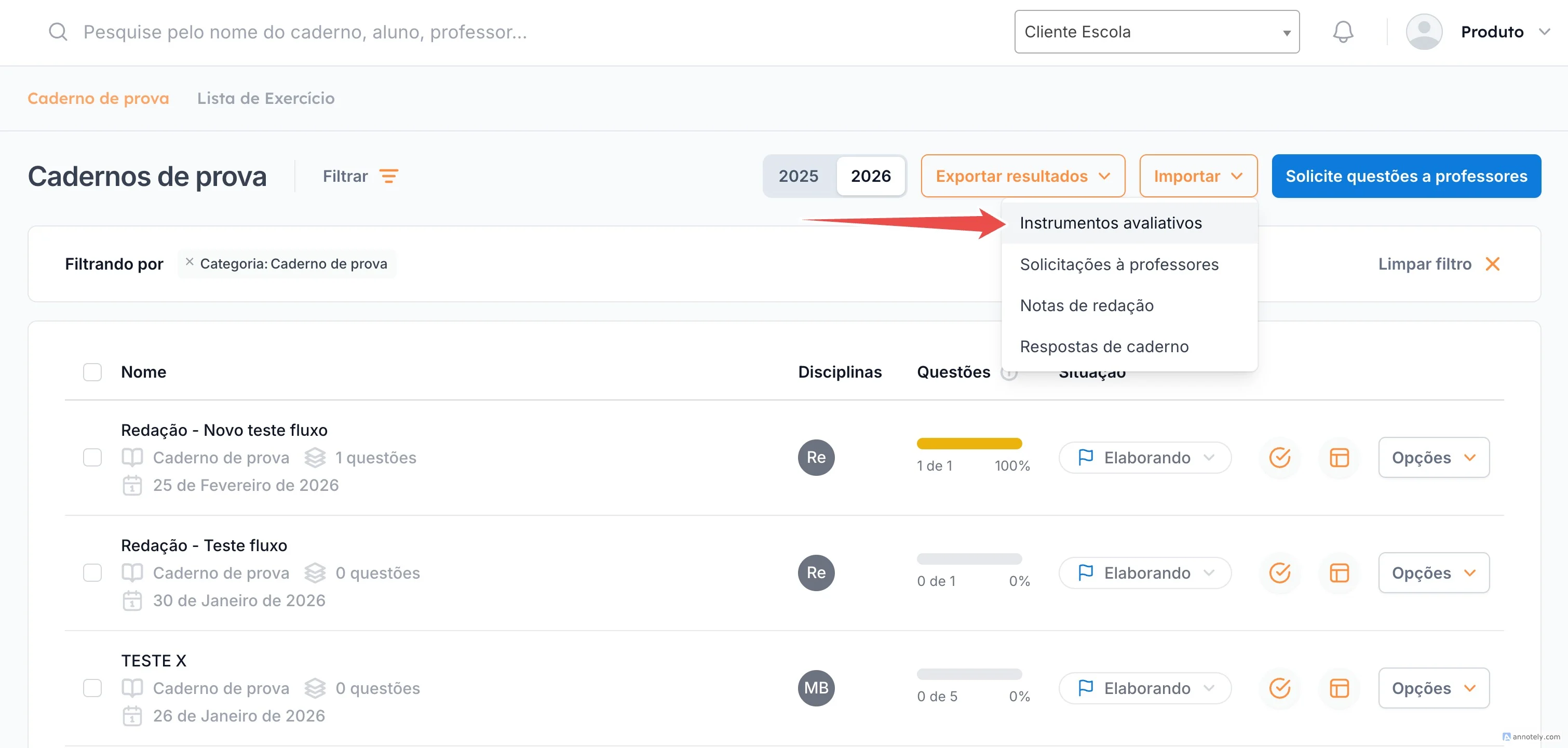Click MB discipline badge of TESTE X

pyautogui.click(x=816, y=688)
